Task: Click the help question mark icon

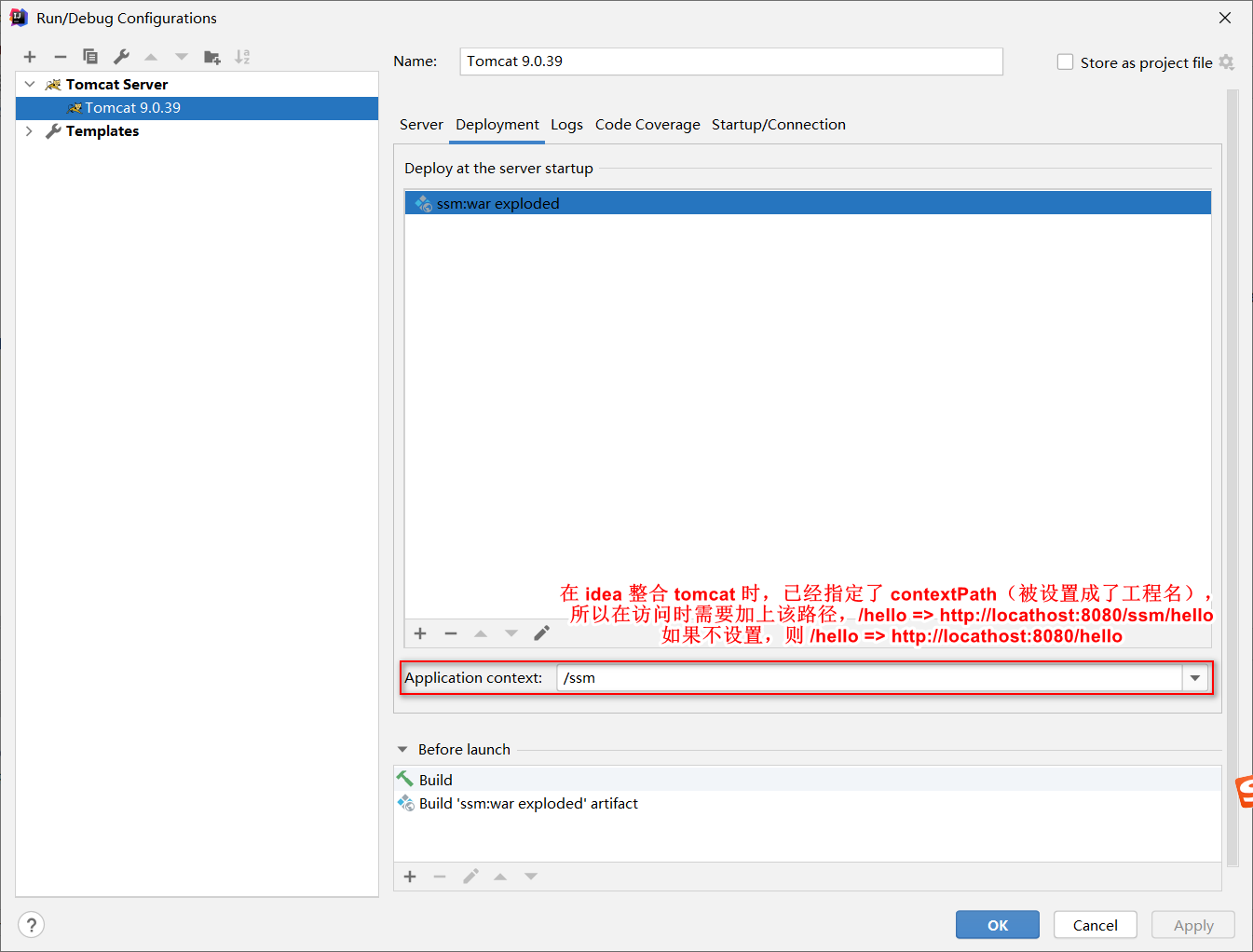Action: click(31, 924)
